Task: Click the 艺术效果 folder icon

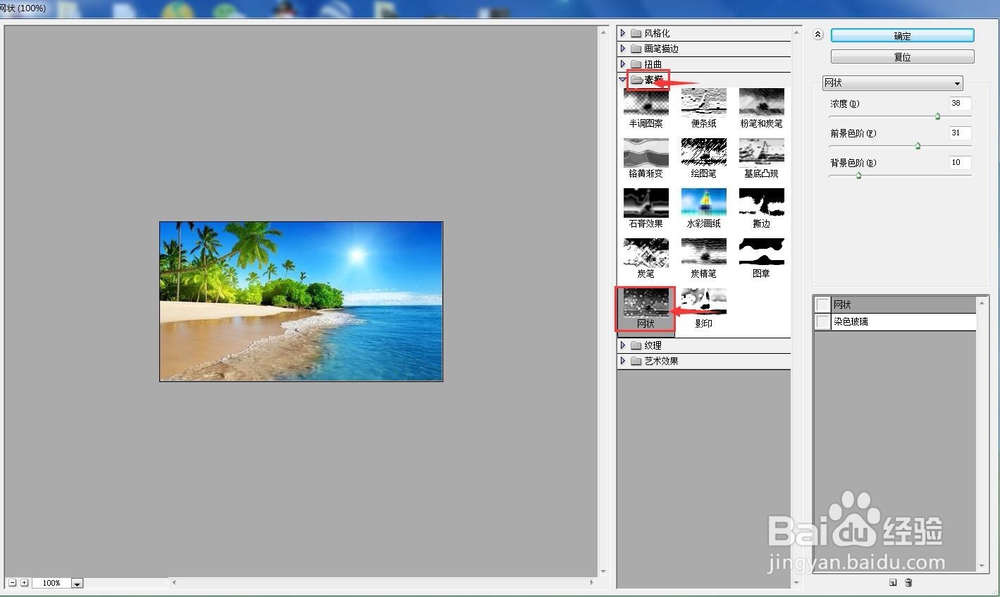Action: (x=636, y=360)
